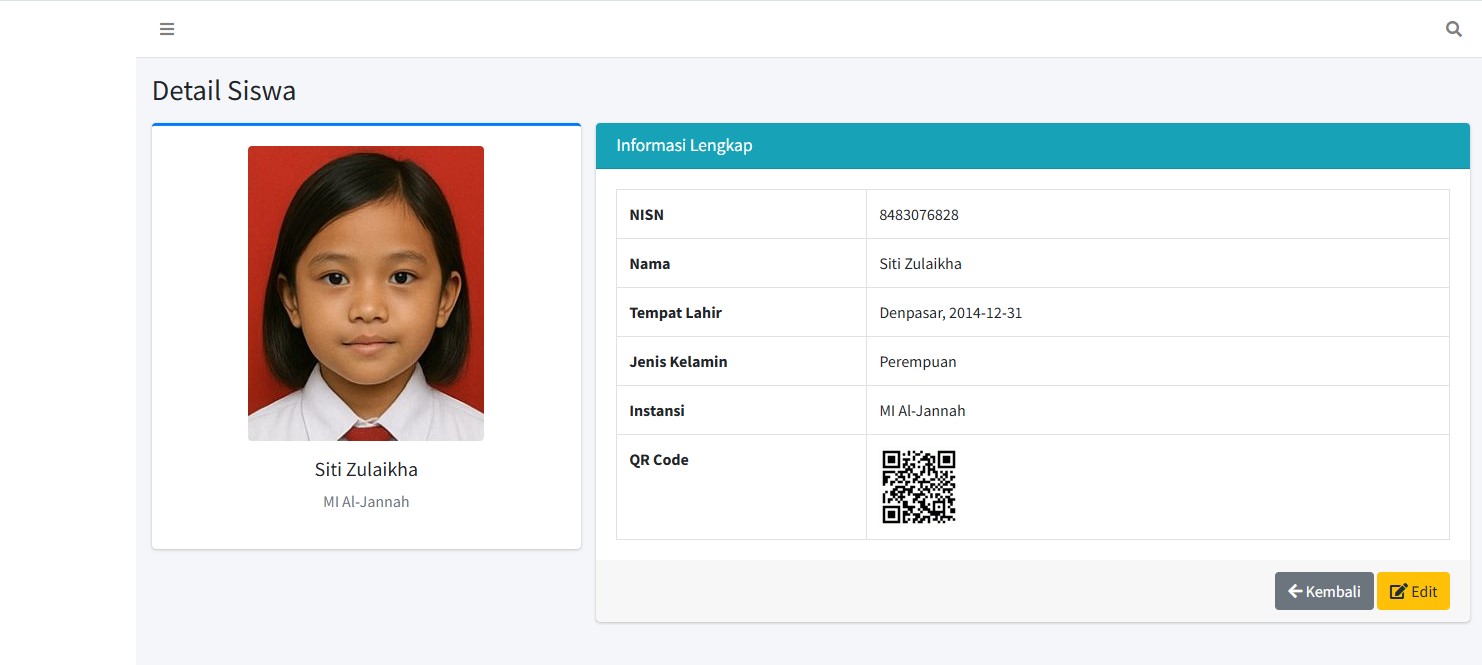Screen dimensions: 1482x665
Task: Click the Detail Siswa page heading
Action: (224, 91)
